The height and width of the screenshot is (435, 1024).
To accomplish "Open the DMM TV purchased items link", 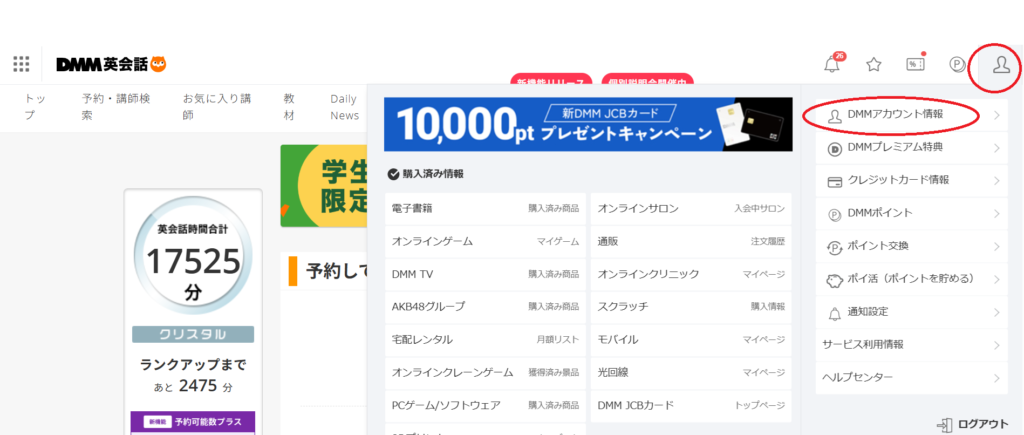I will 485,274.
